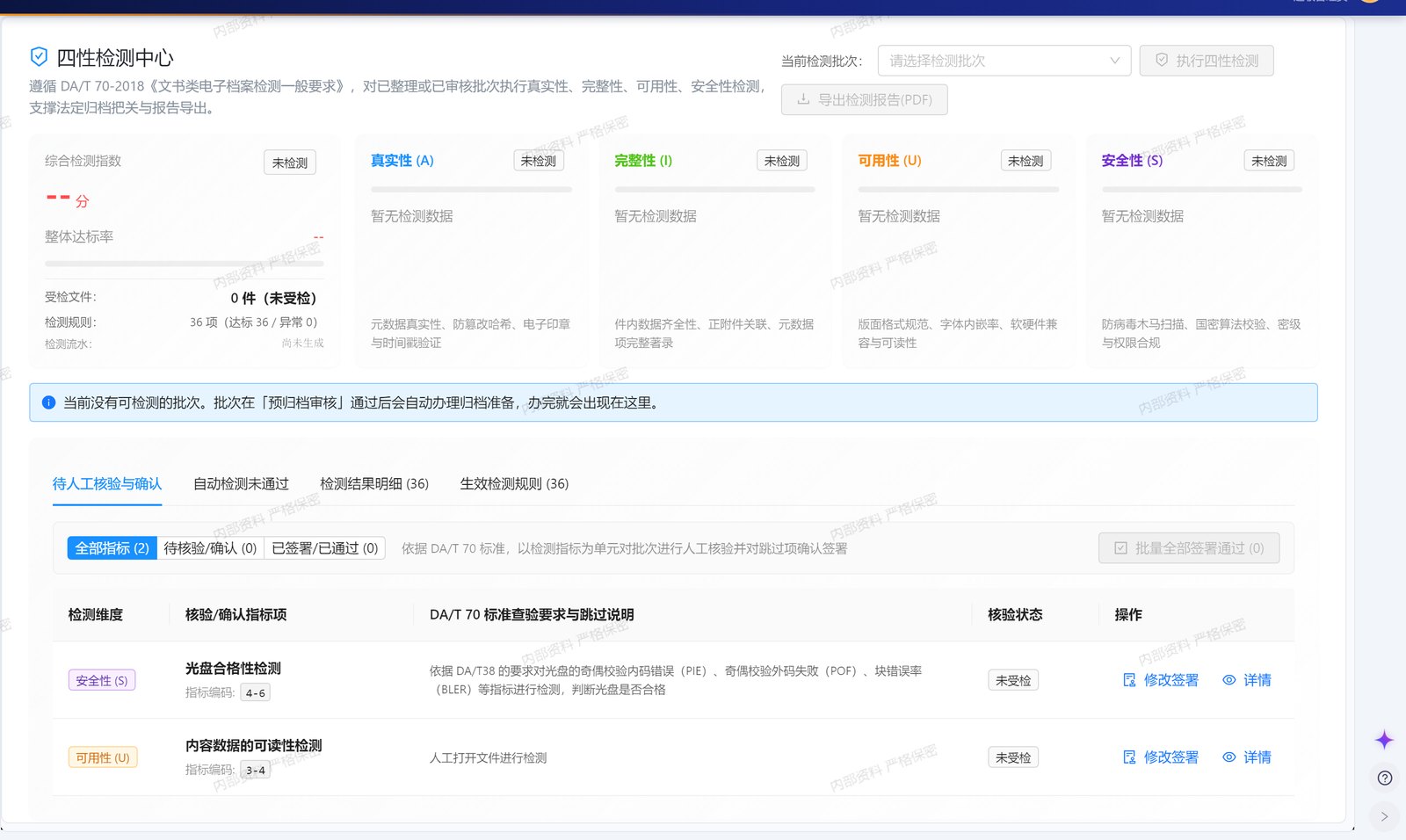Click the 真实性 (A) progress bar

471,189
